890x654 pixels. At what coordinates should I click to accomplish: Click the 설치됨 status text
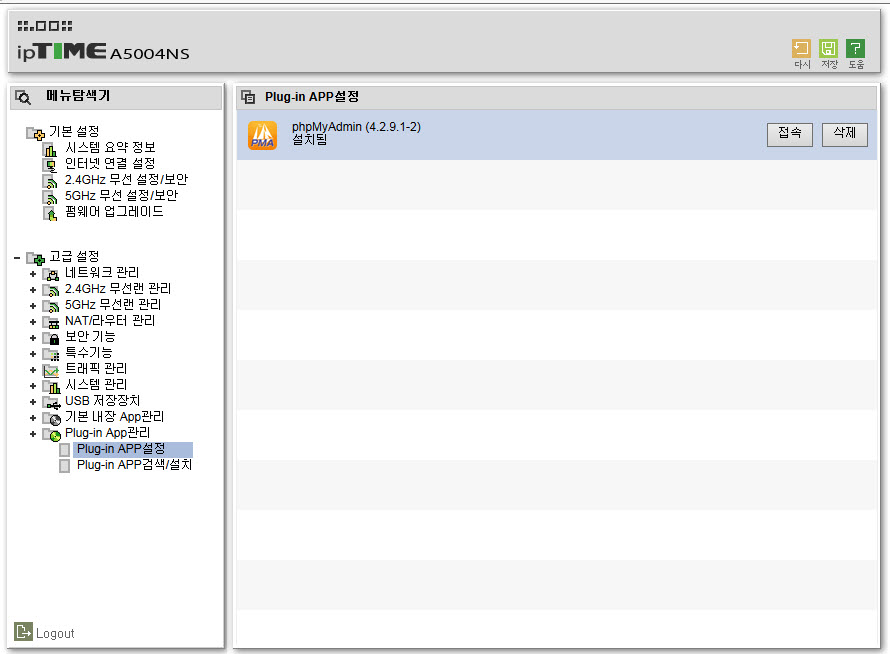[309, 140]
